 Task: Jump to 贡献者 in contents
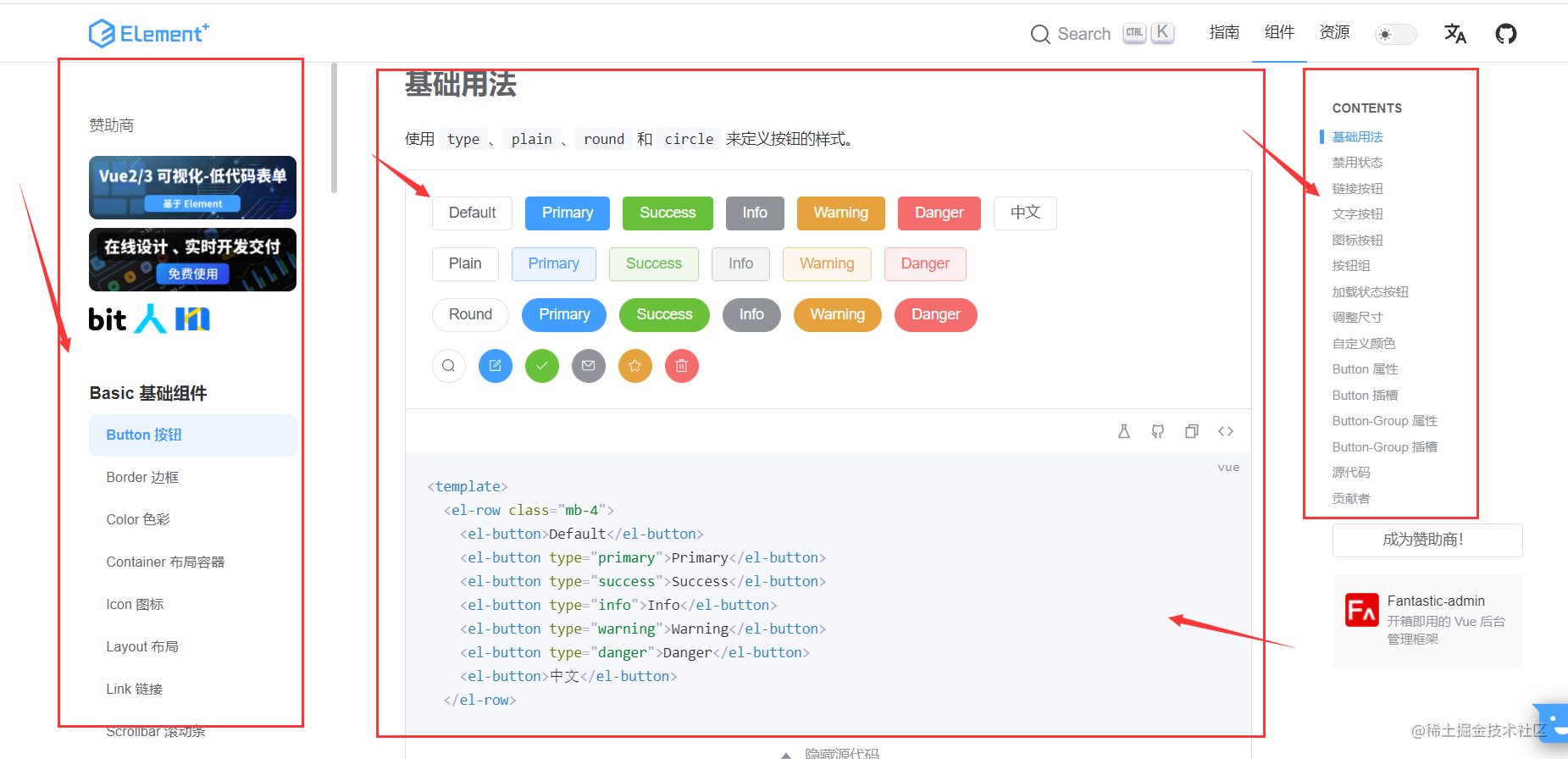[1351, 498]
